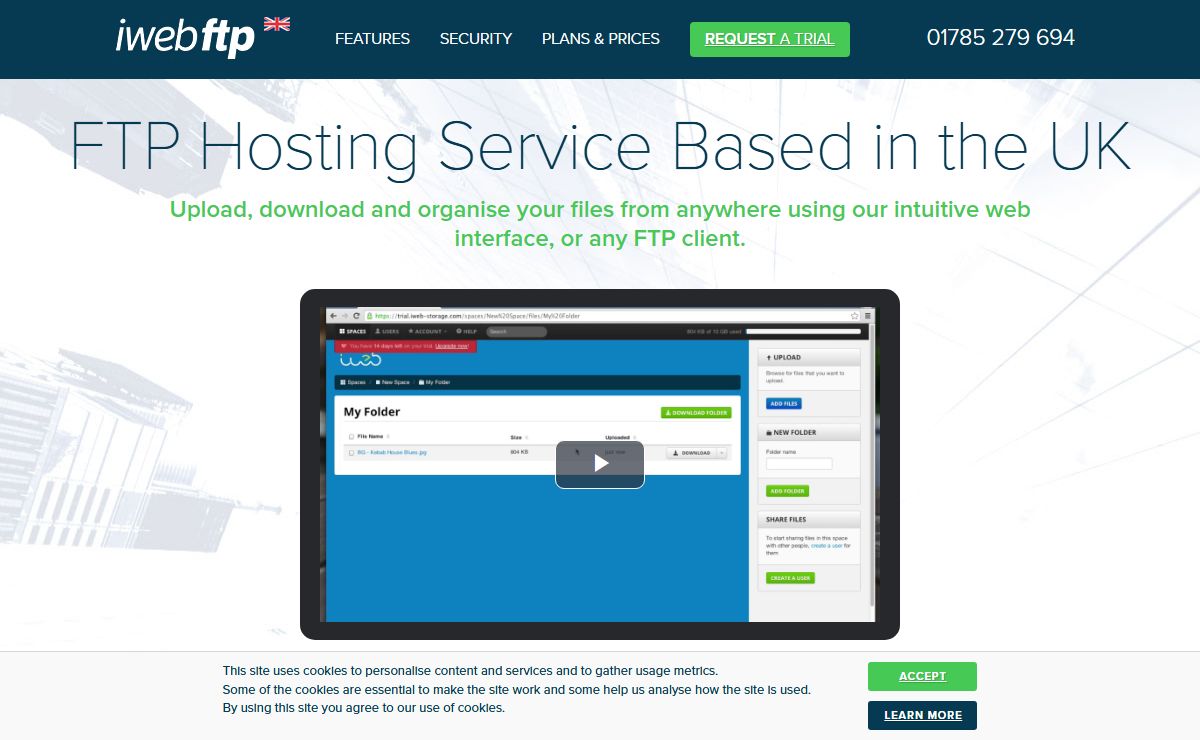Viewport: 1200px width, 740px height.
Task: Click the UK flag icon
Action: tap(277, 24)
